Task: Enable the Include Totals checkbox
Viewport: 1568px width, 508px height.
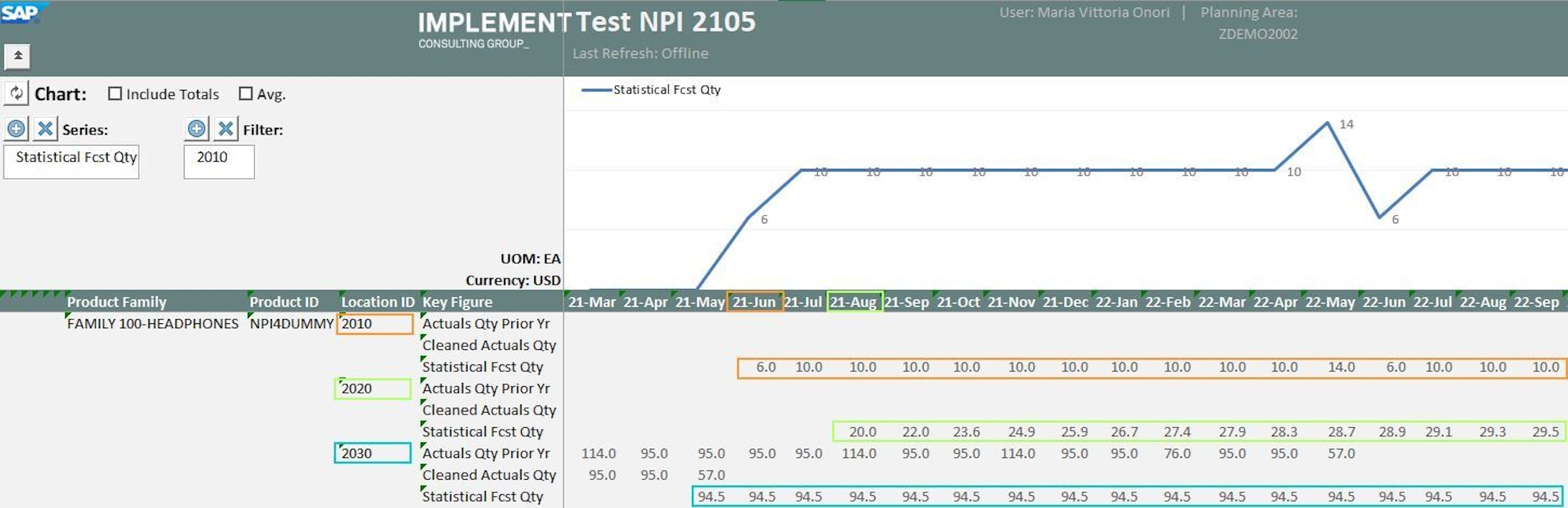Action: (115, 93)
